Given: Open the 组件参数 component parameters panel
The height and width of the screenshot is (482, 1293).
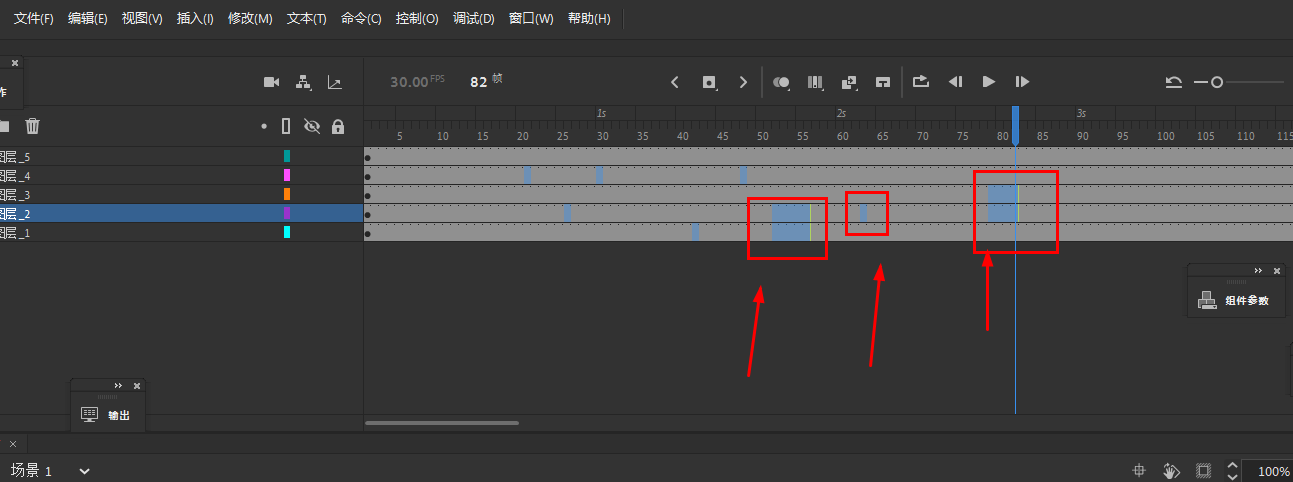Looking at the screenshot, I should point(1234,299).
